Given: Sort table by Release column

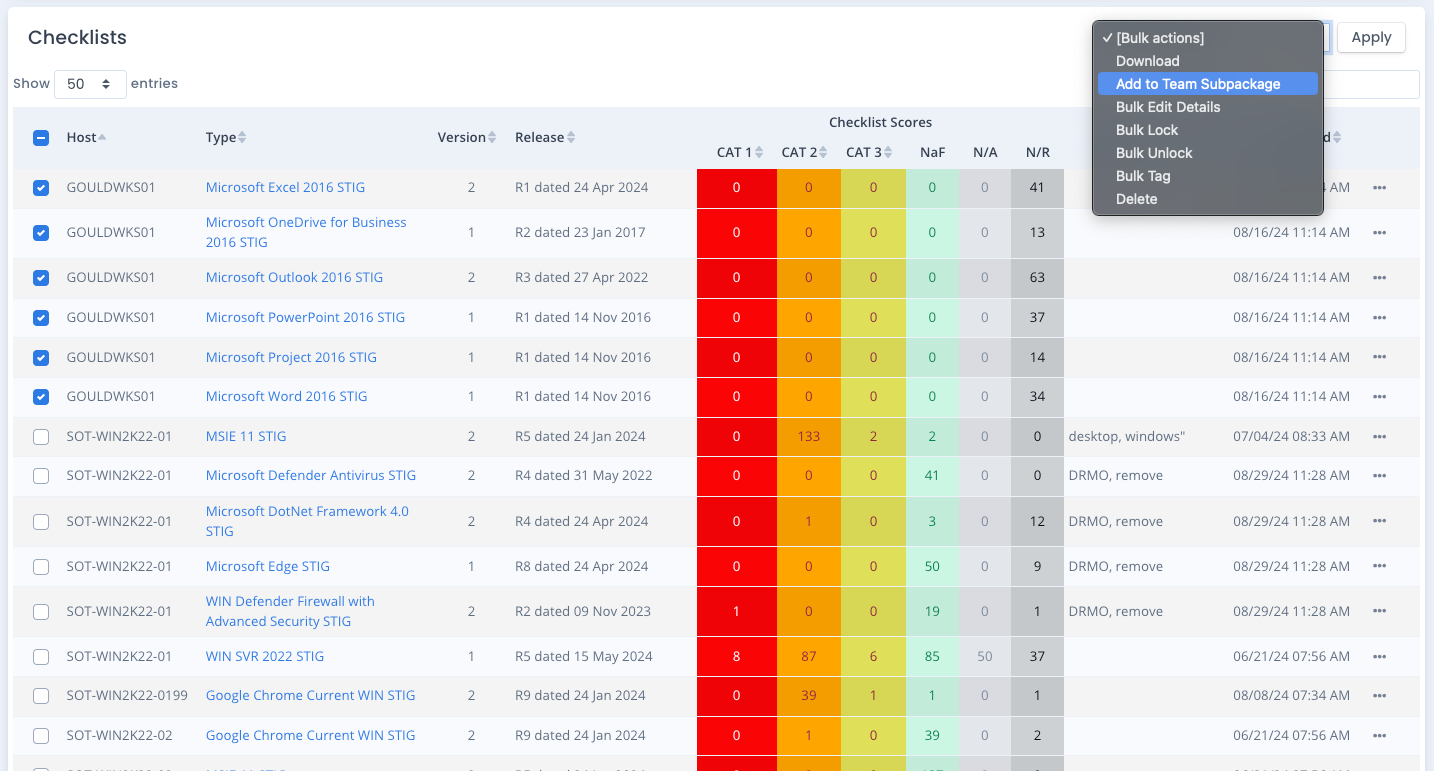Looking at the screenshot, I should 545,137.
